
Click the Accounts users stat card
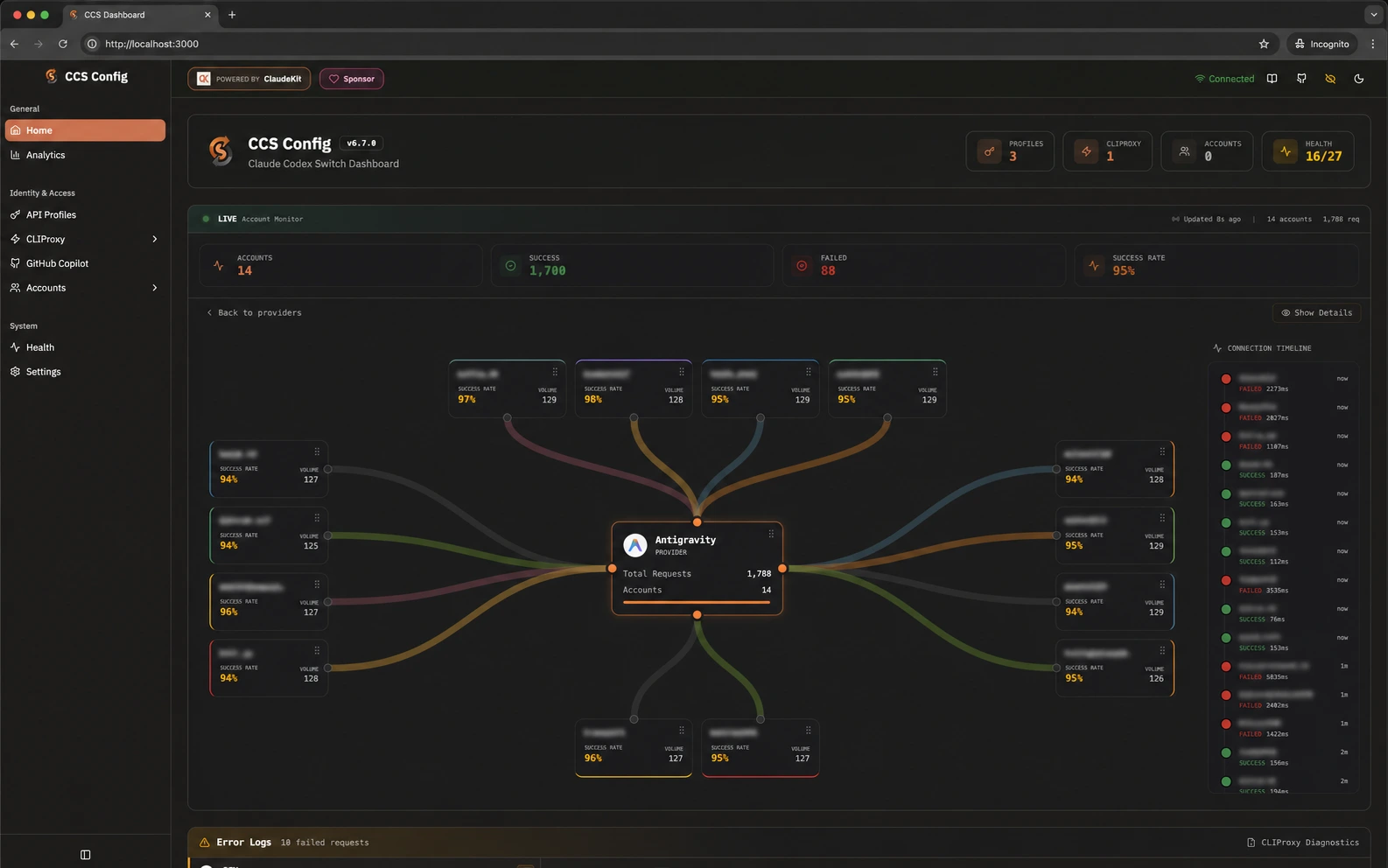tap(1207, 151)
